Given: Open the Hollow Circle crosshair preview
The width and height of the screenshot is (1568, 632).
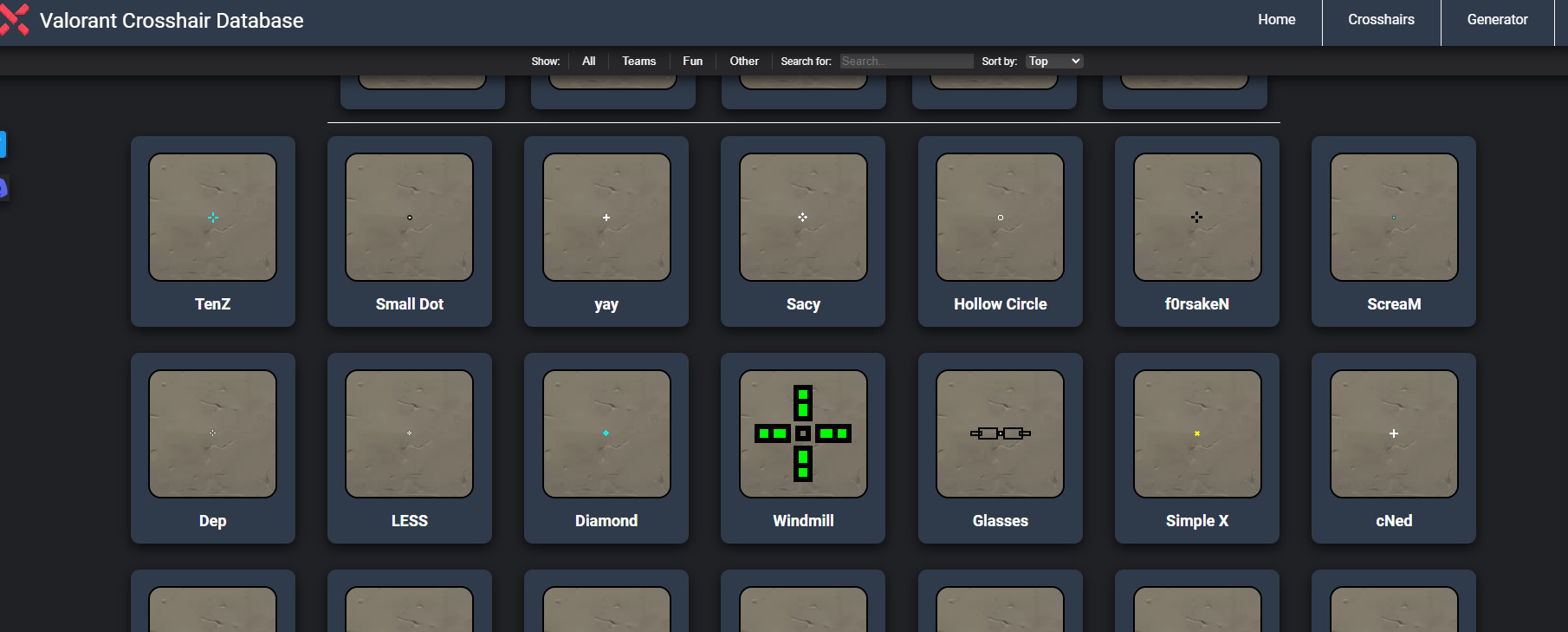Looking at the screenshot, I should coord(1001,218).
